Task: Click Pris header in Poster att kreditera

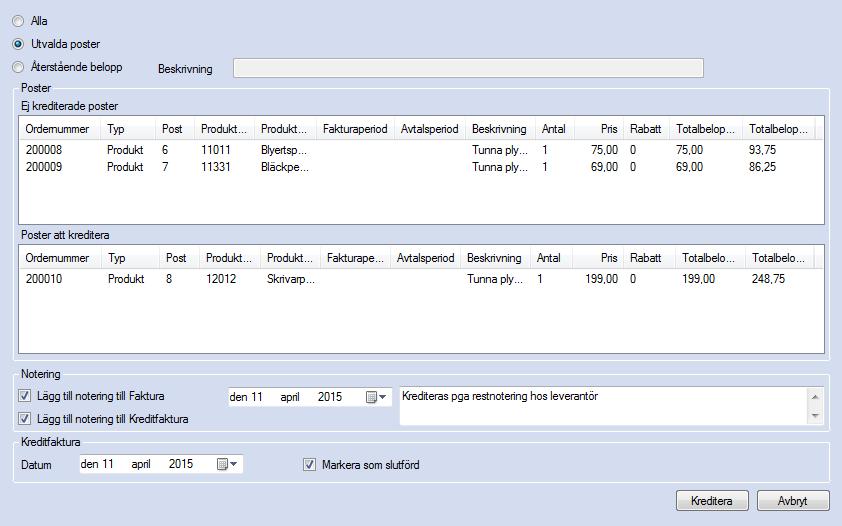Action: 599,258
